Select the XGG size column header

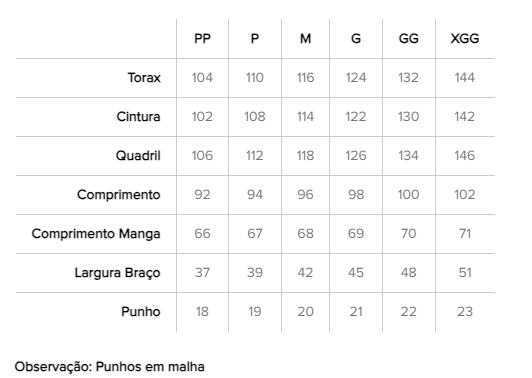click(464, 39)
